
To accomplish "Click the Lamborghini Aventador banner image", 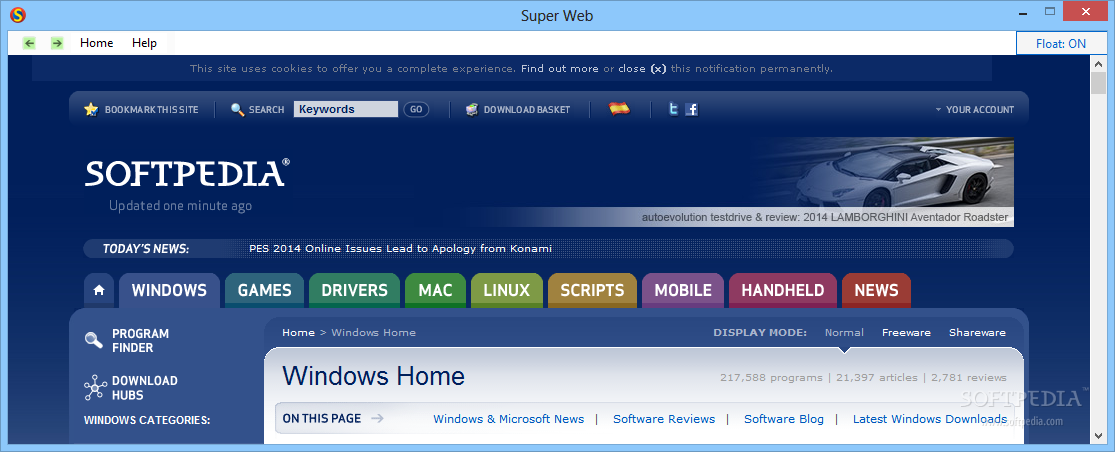I will click(x=882, y=173).
